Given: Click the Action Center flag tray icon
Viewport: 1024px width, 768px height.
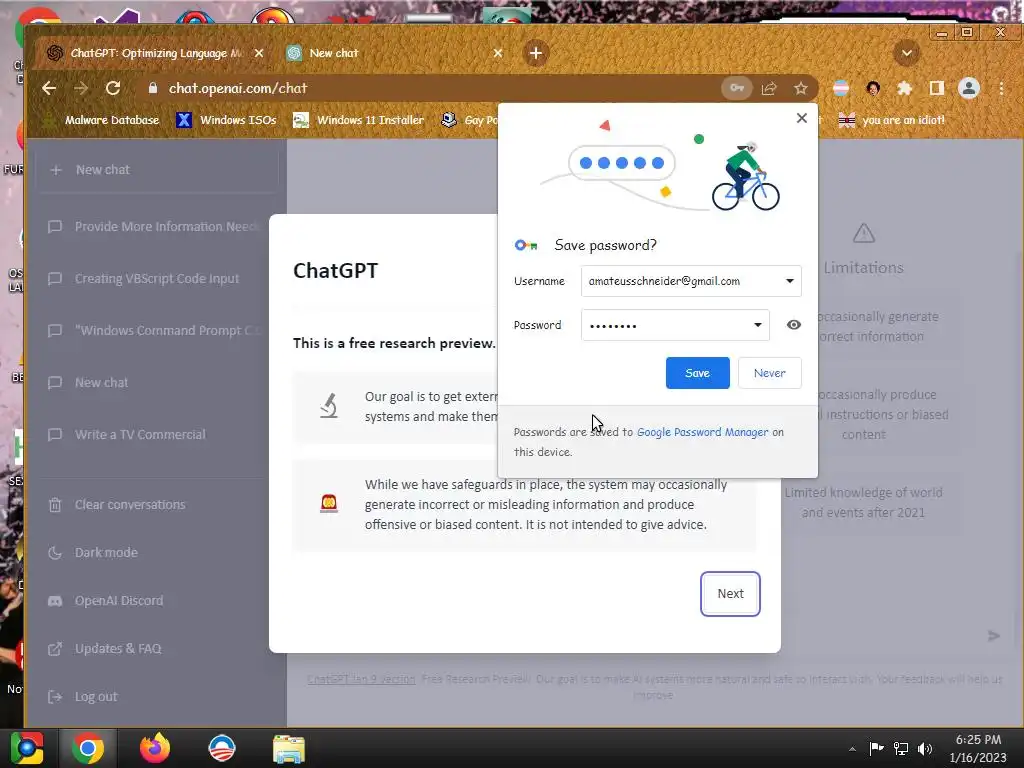Looking at the screenshot, I should [x=876, y=748].
